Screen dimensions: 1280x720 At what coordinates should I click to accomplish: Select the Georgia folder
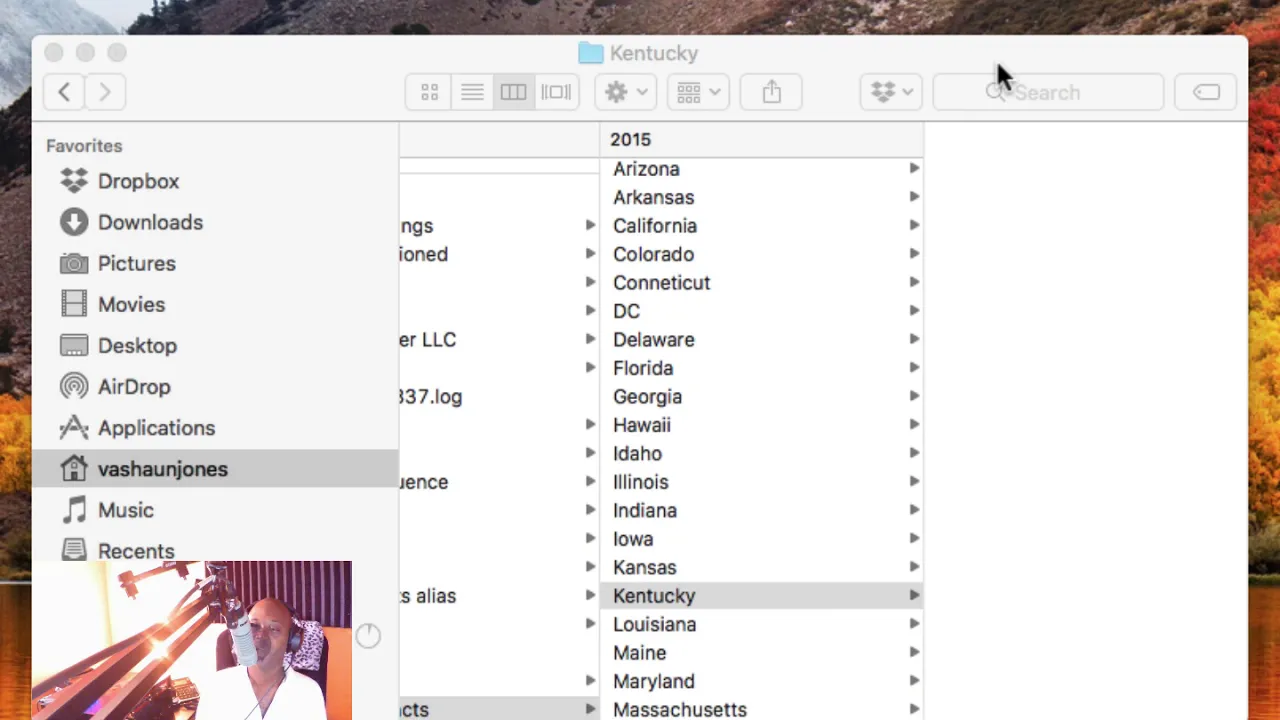761,397
